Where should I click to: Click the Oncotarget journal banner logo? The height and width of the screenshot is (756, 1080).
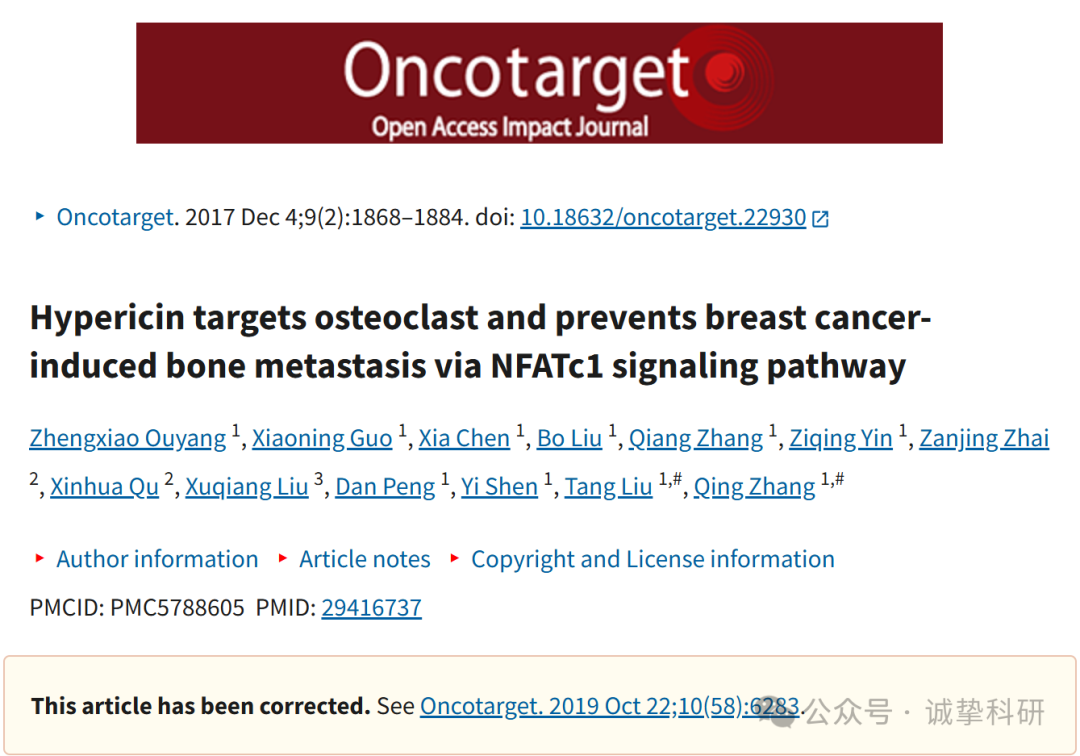[x=539, y=83]
